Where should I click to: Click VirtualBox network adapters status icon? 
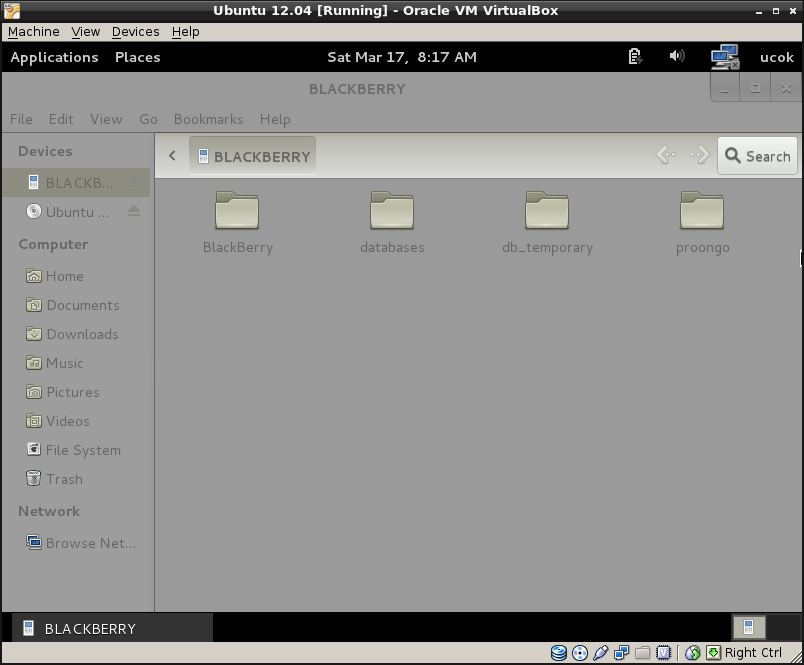(621, 653)
